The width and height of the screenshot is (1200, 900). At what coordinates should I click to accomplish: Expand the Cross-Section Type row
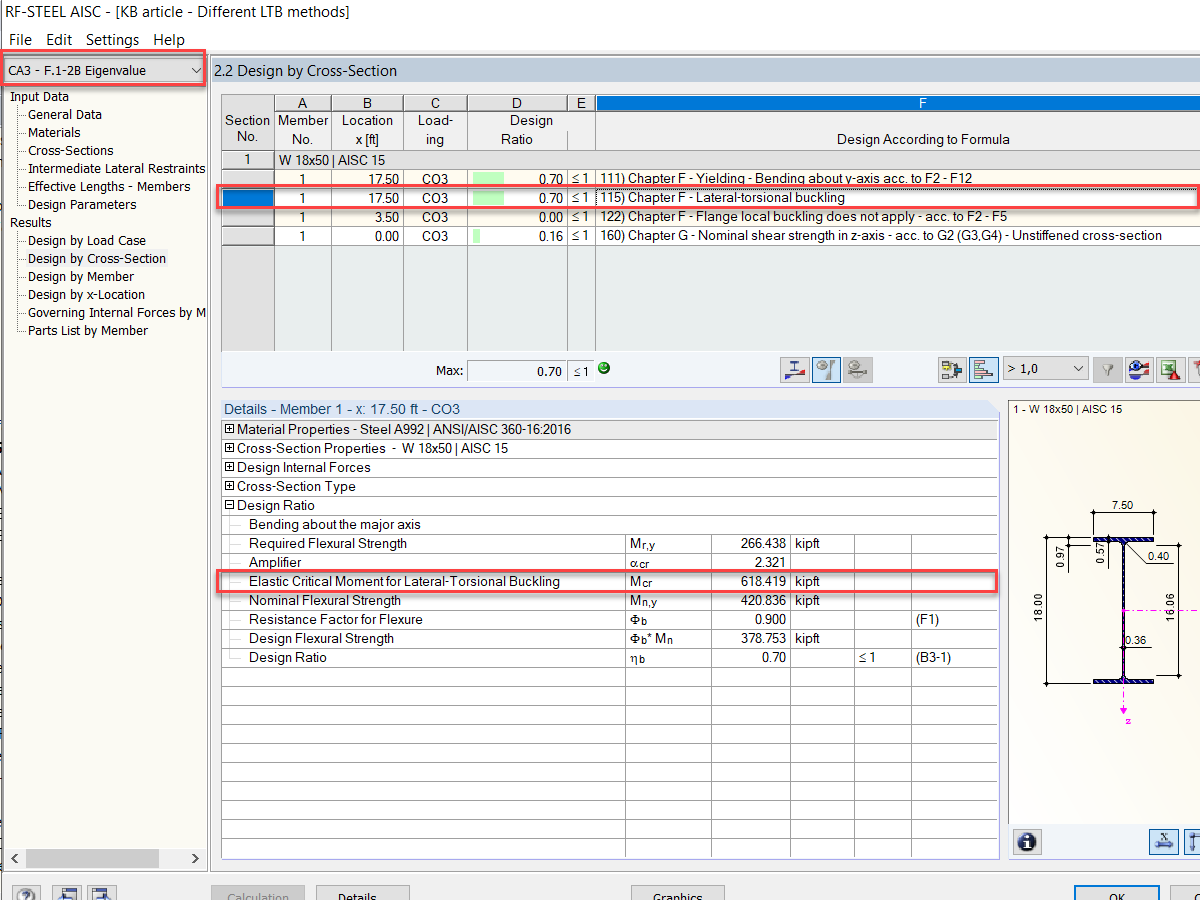230,487
